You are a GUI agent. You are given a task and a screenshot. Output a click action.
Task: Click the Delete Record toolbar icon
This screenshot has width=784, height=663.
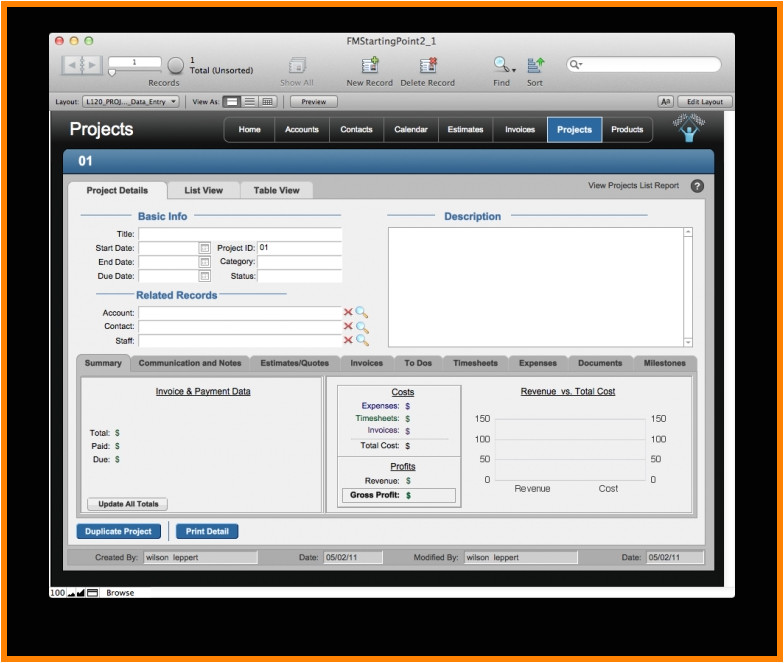(428, 65)
